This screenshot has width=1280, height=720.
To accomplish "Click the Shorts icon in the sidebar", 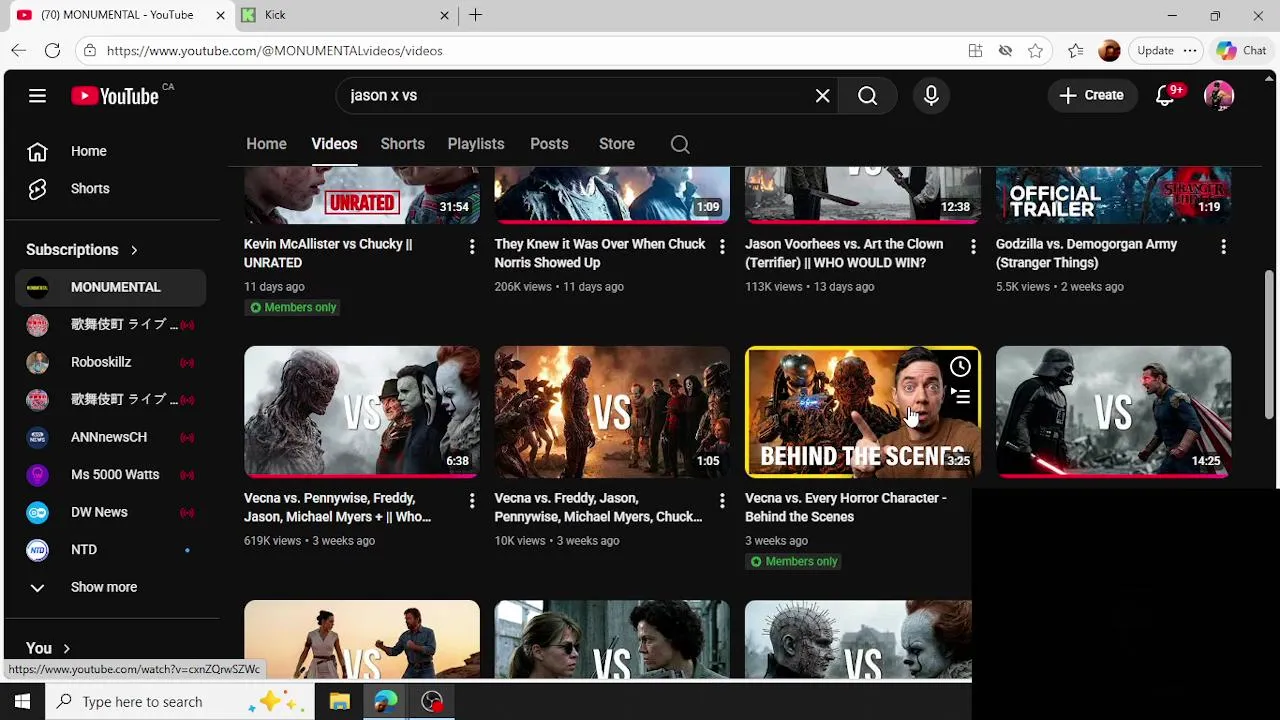I will click(37, 189).
